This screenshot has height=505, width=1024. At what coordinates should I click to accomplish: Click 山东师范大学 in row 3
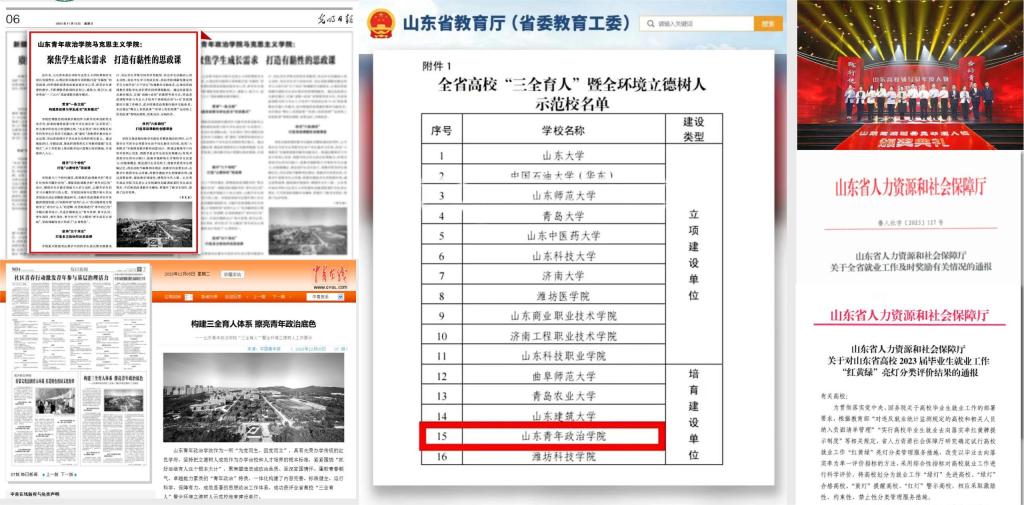563,195
